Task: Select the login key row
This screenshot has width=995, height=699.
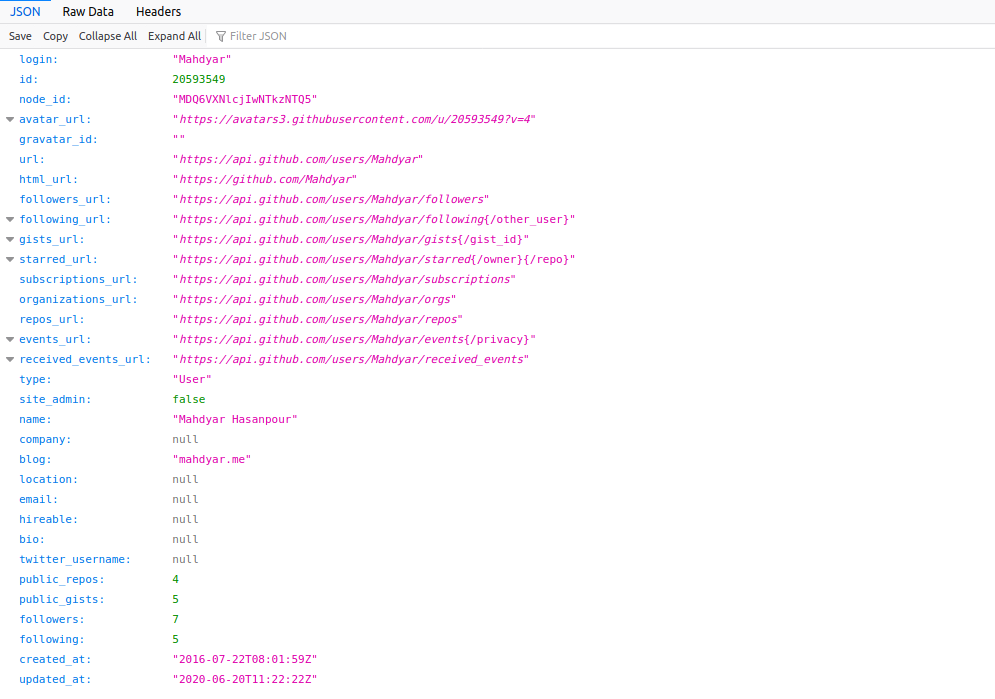Action: pos(39,59)
